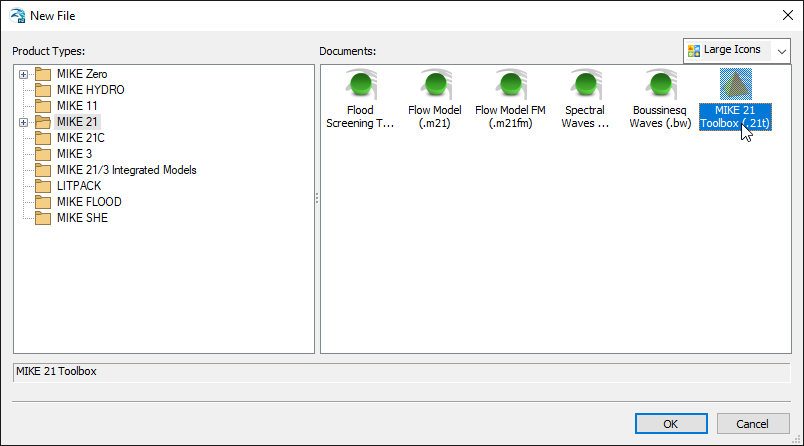Click the LITPACK folder icon
The image size is (804, 446).
point(42,186)
